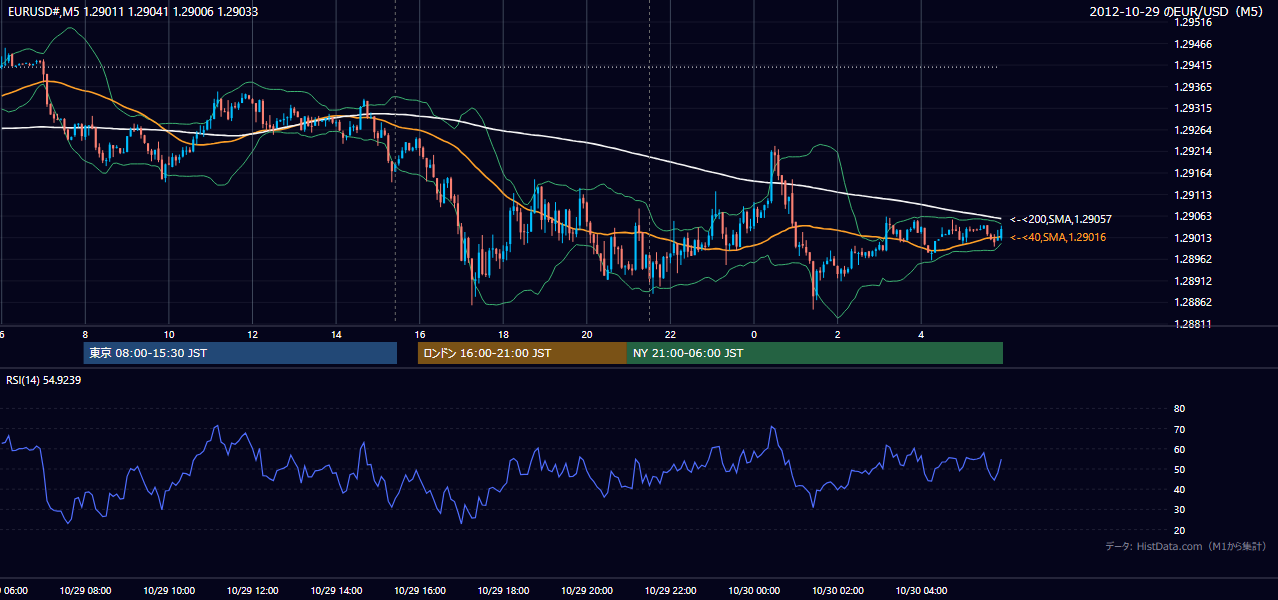Click the 10/29 12:00 time label

[252, 591]
